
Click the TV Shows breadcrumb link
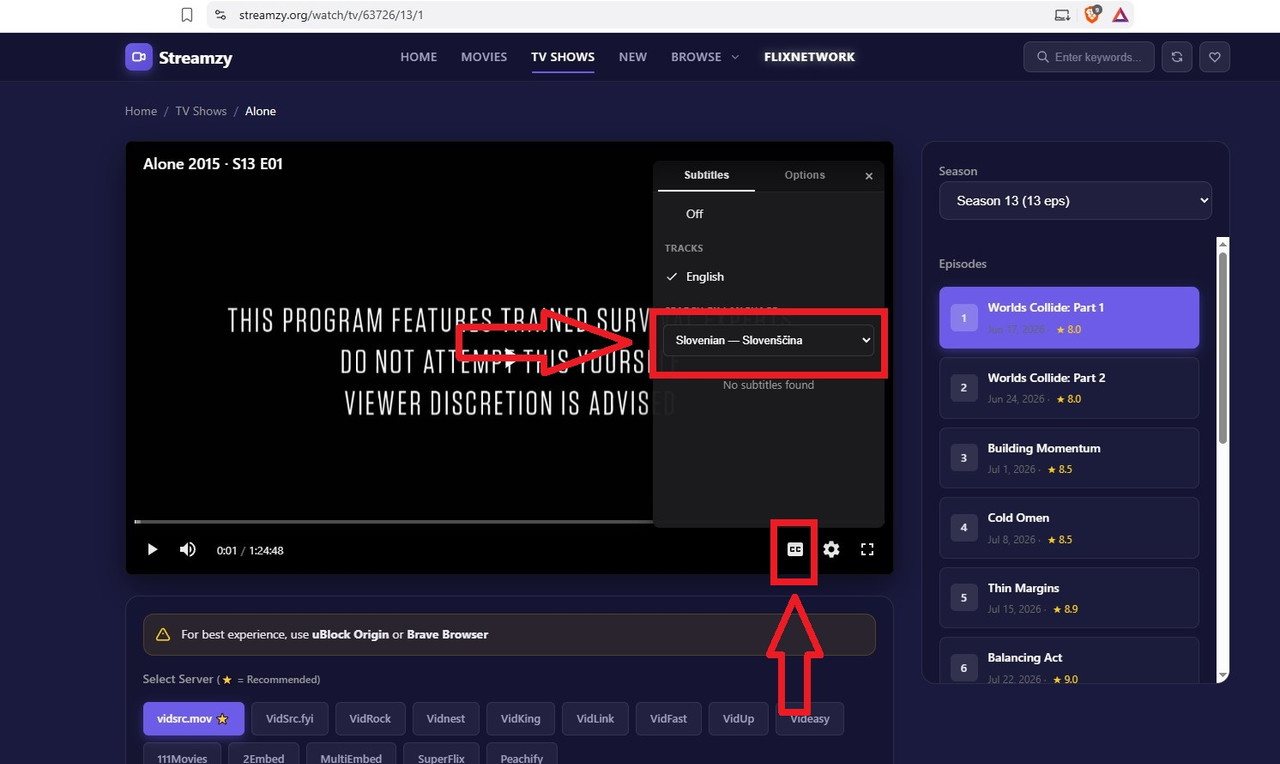tap(201, 111)
